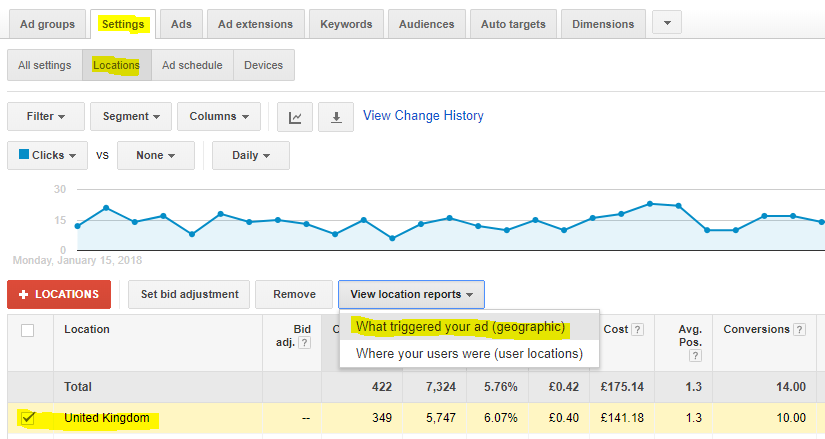
Task: Click the United Kingdom cost £141.18 cell
Action: (x=622, y=418)
